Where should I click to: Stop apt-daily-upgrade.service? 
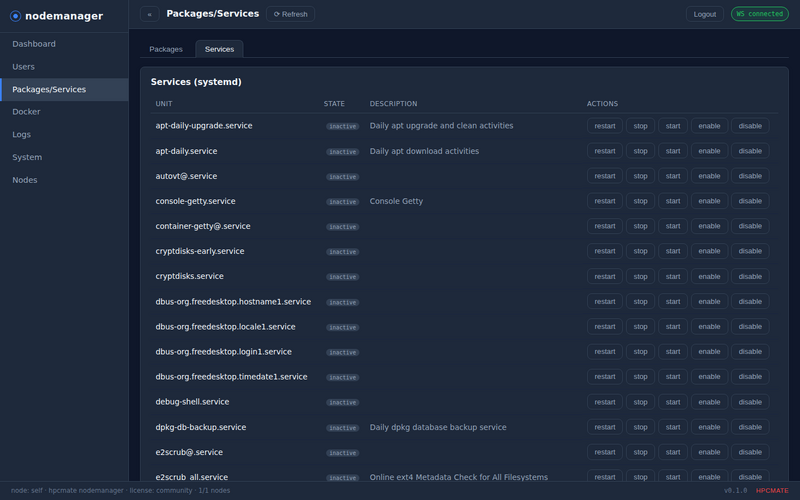pyautogui.click(x=640, y=126)
